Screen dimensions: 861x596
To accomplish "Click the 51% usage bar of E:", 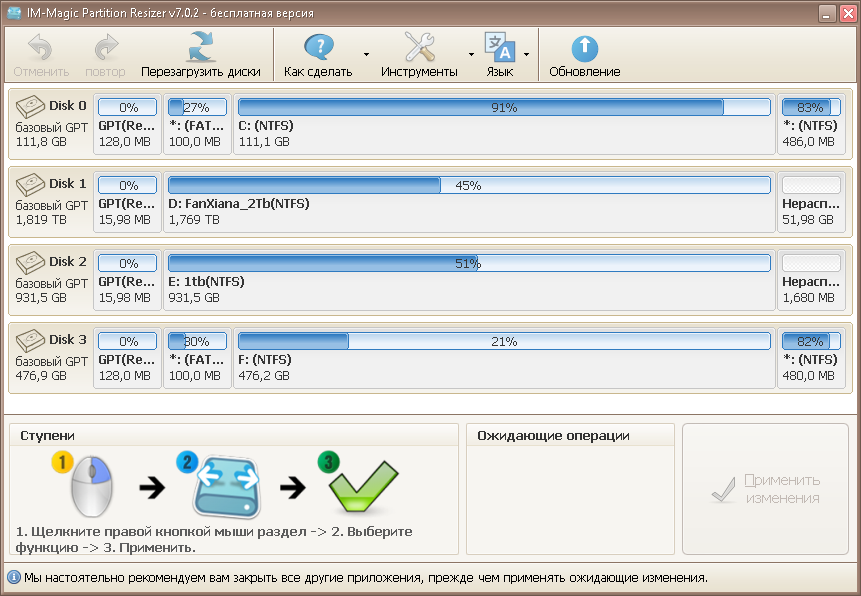I will pos(469,263).
